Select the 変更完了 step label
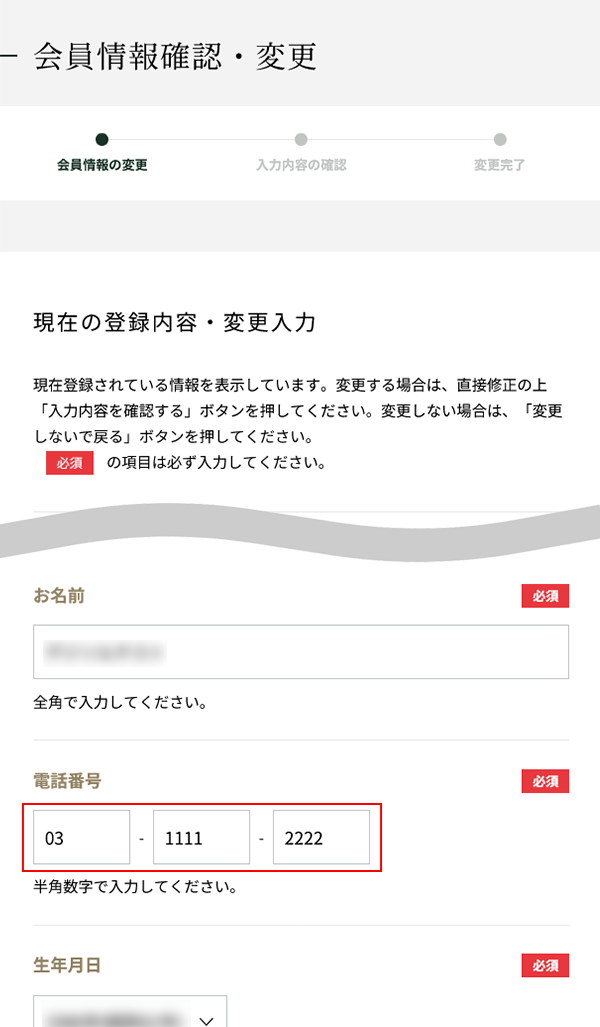600x1027 pixels. coord(500,165)
